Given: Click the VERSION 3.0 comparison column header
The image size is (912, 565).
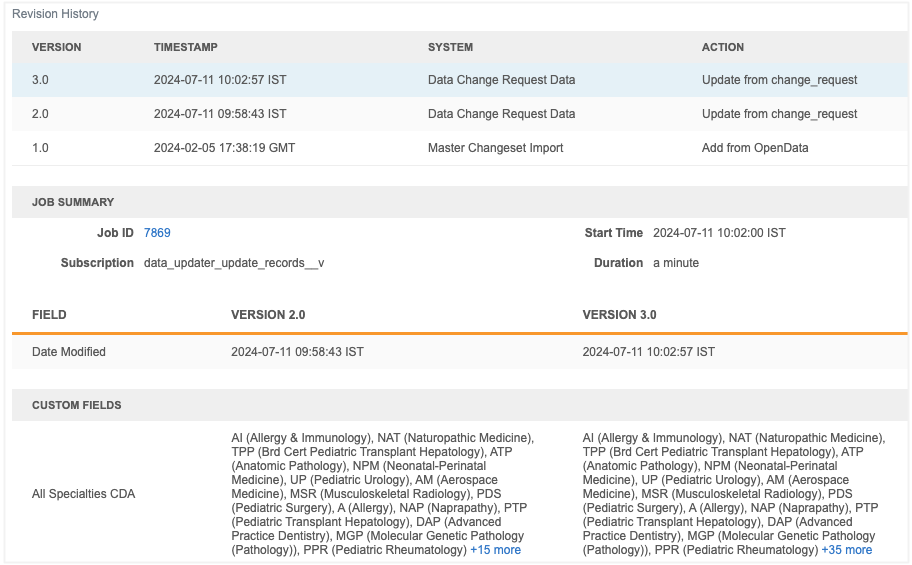Looking at the screenshot, I should point(619,315).
